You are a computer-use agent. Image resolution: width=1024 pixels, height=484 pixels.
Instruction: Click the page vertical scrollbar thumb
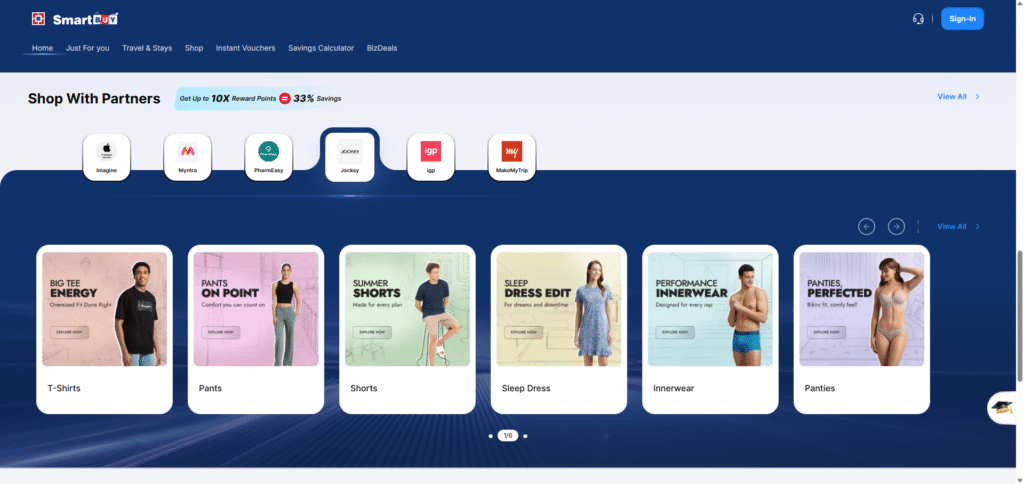pos(1019,316)
